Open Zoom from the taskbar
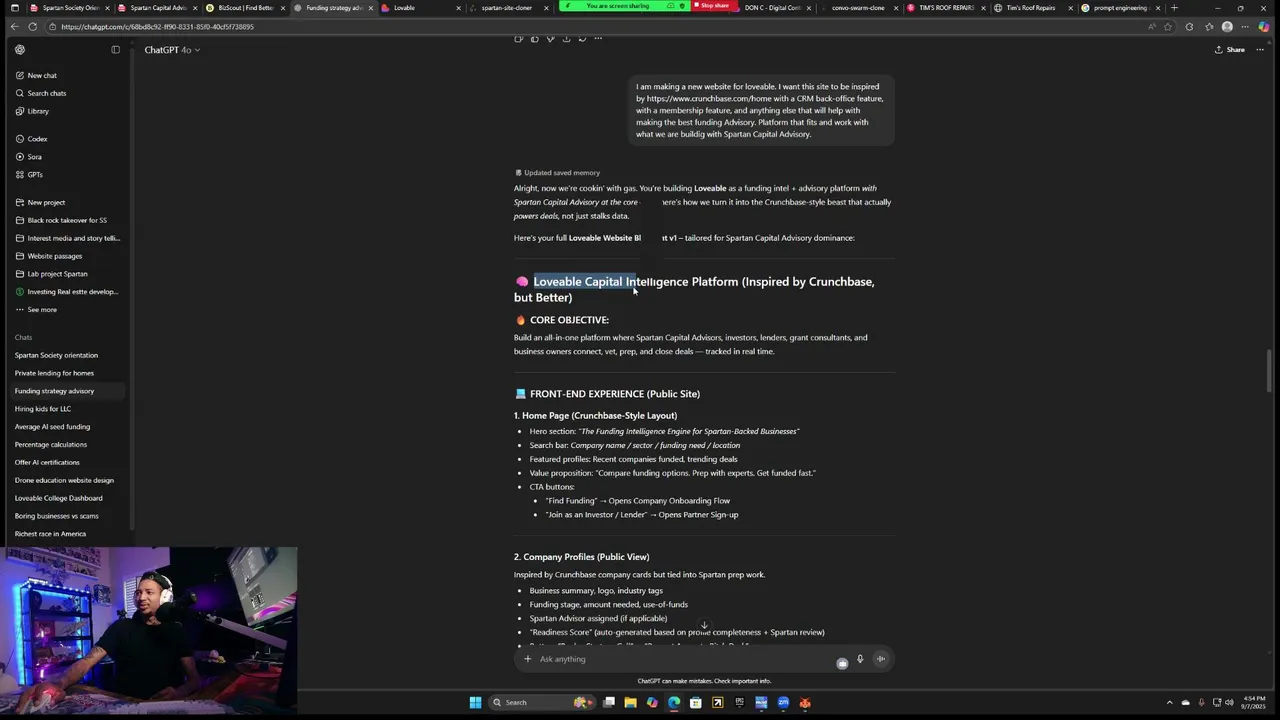This screenshot has height=720, width=1280. tap(783, 702)
